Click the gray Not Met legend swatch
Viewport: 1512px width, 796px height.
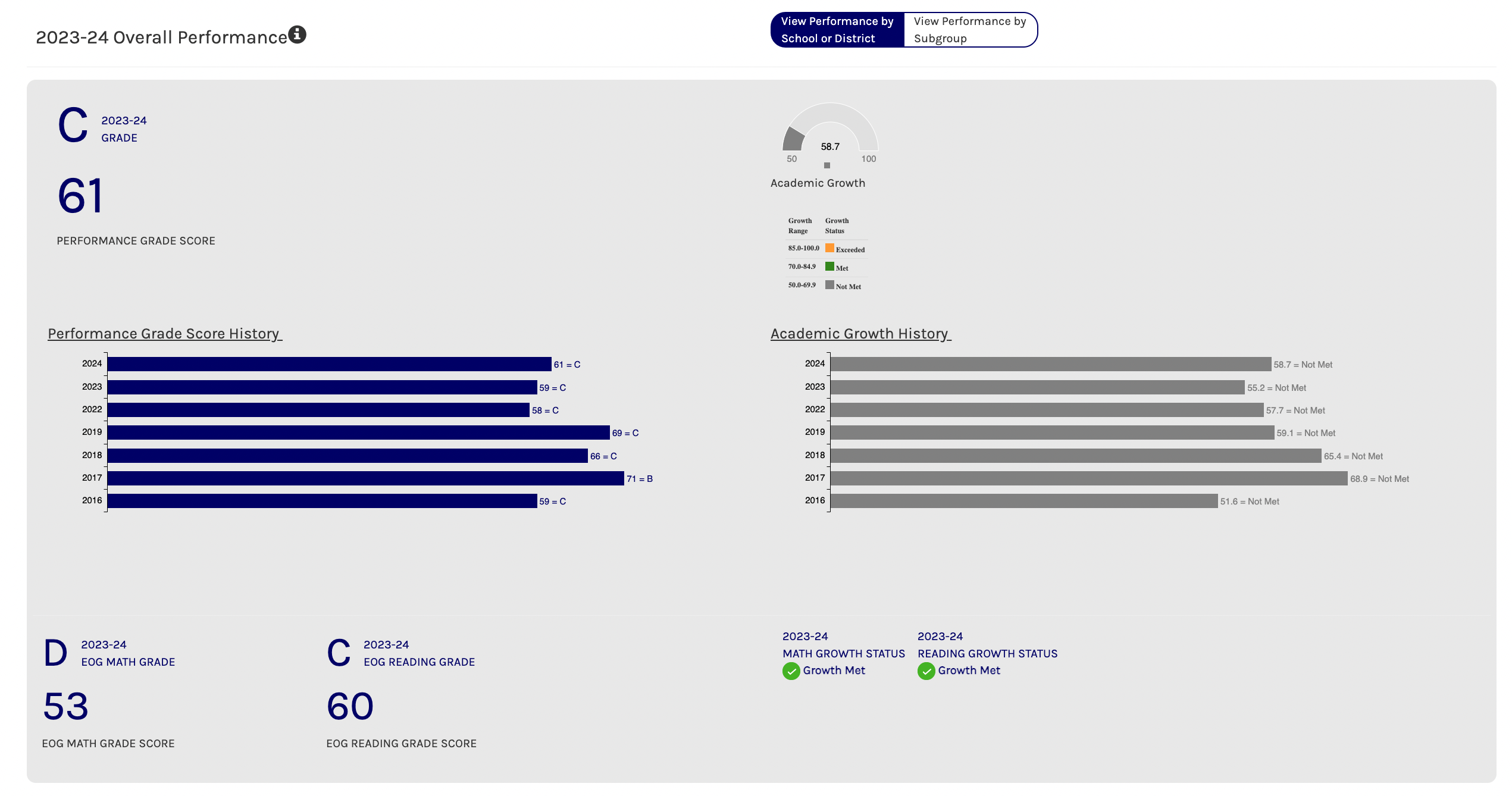pyautogui.click(x=829, y=285)
